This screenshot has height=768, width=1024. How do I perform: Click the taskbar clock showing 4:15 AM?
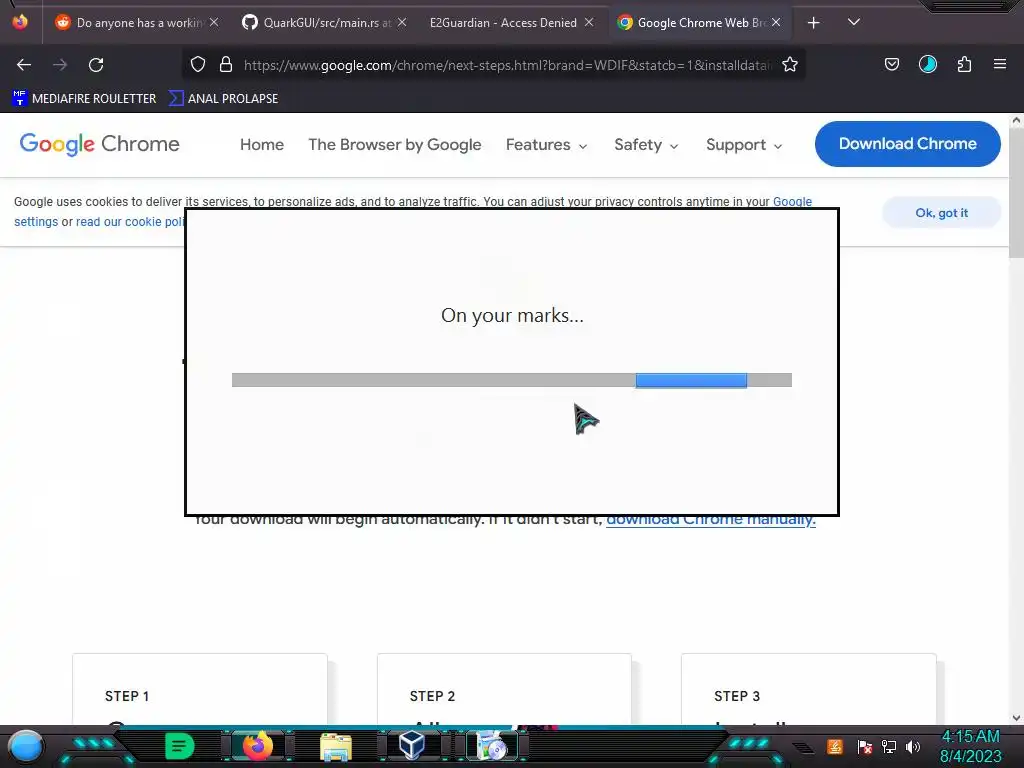click(x=970, y=746)
